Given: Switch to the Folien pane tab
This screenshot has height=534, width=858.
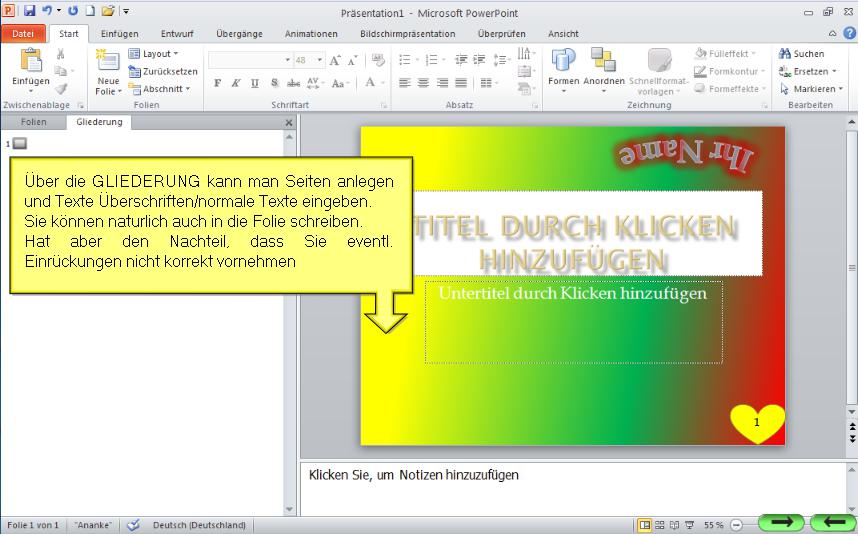Looking at the screenshot, I should pyautogui.click(x=33, y=122).
